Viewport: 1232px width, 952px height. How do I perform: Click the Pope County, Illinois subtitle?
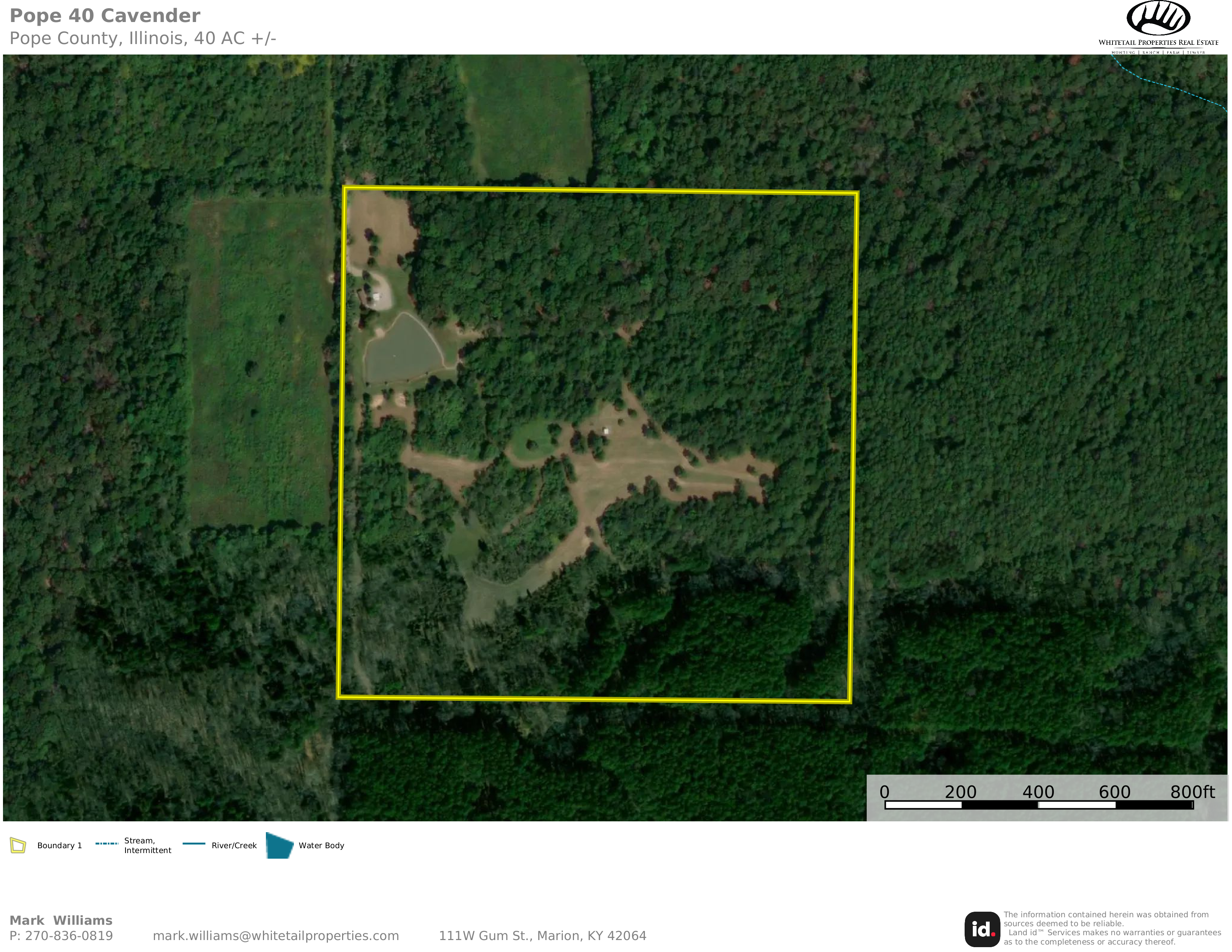pyautogui.click(x=143, y=38)
